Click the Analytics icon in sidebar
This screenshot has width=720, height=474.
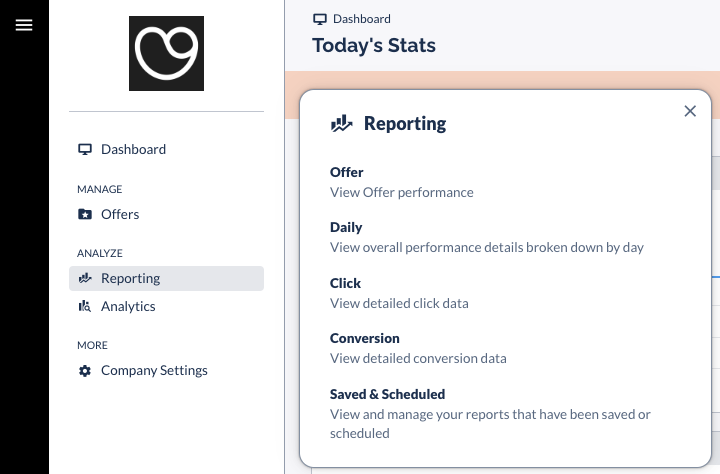[x=85, y=307]
